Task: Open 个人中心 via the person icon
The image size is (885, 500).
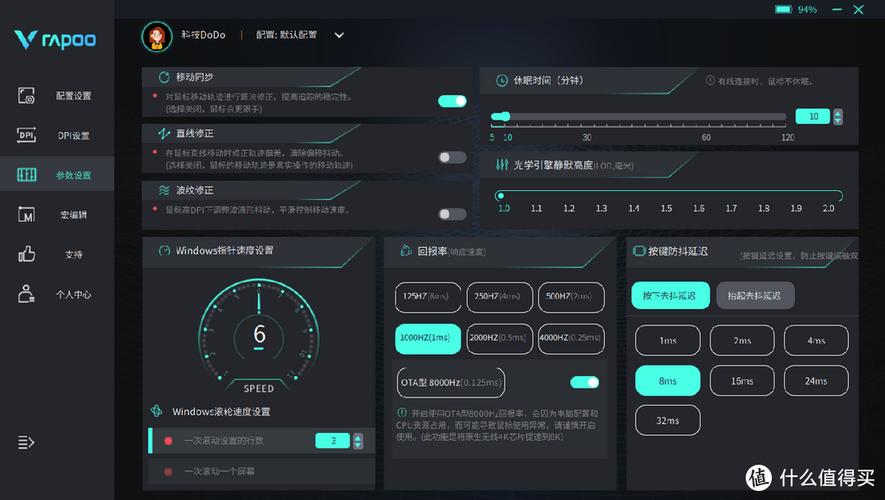Action: 27,294
